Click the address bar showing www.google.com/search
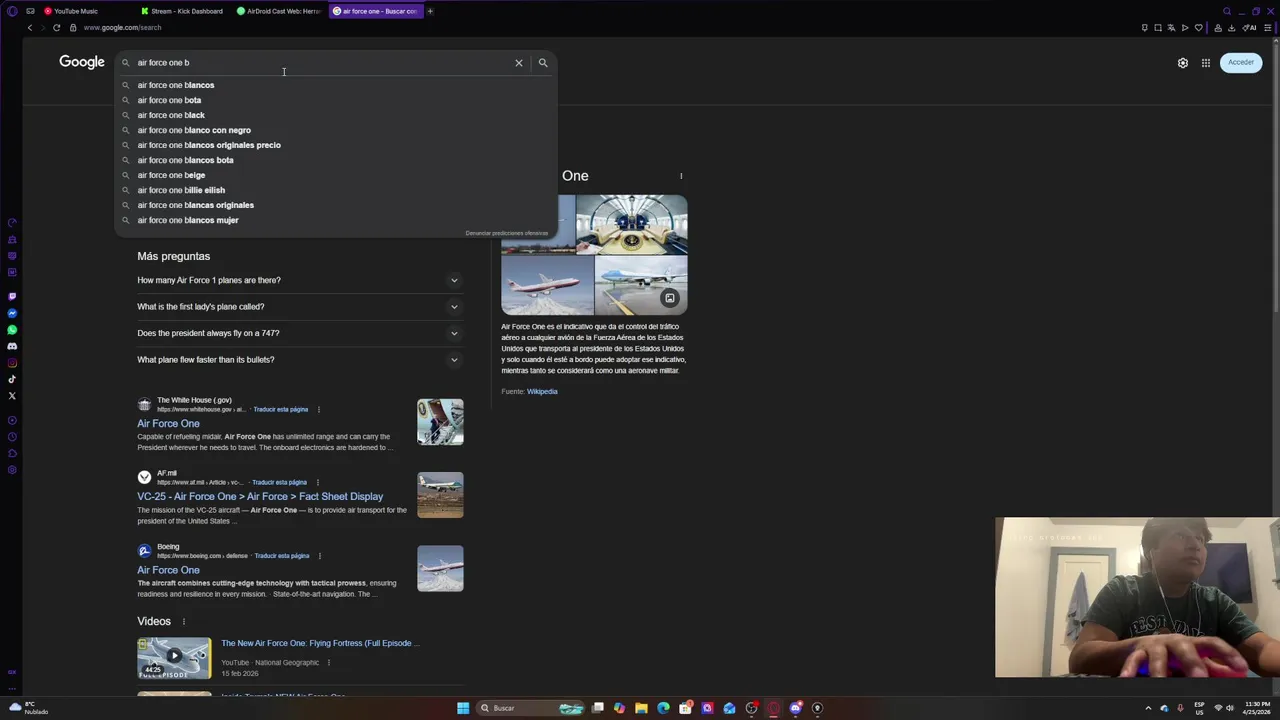The width and height of the screenshot is (1280, 720). point(122,28)
